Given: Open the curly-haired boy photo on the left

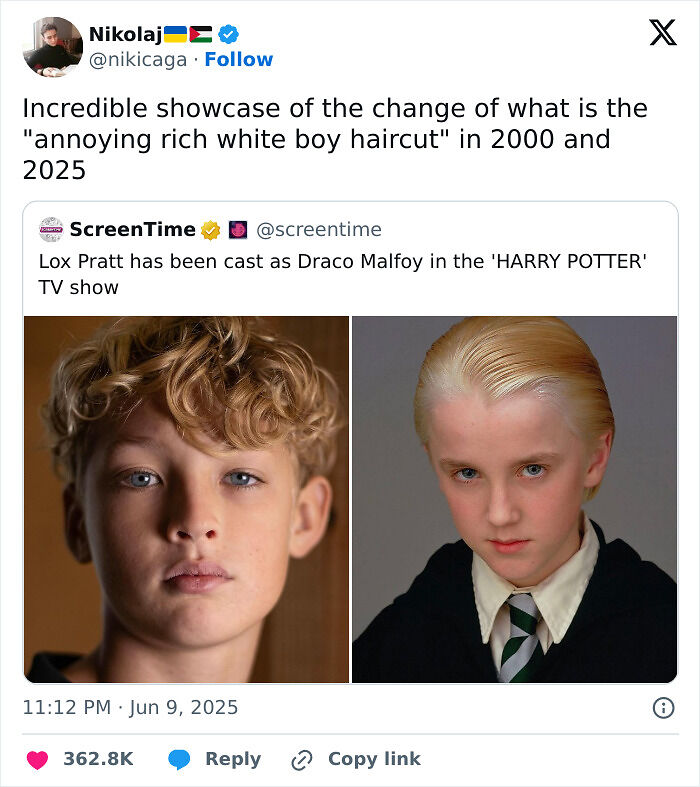Looking at the screenshot, I should pyautogui.click(x=186, y=499).
